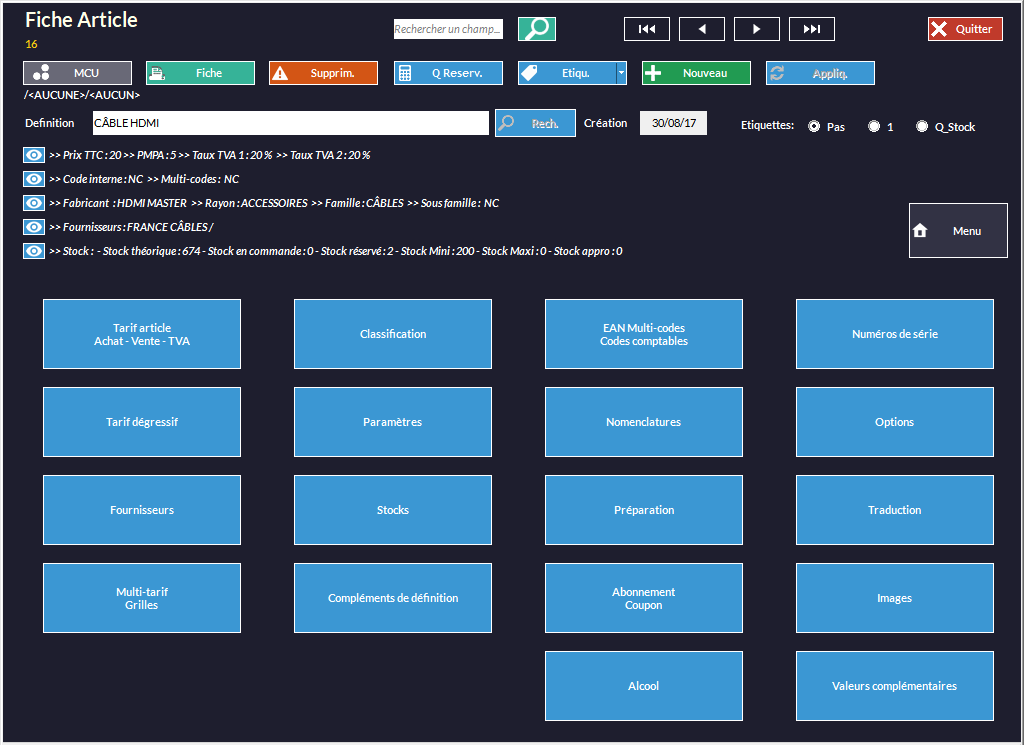1024x745 pixels.
Task: Click the green magnifier search icon
Action: coord(536,29)
